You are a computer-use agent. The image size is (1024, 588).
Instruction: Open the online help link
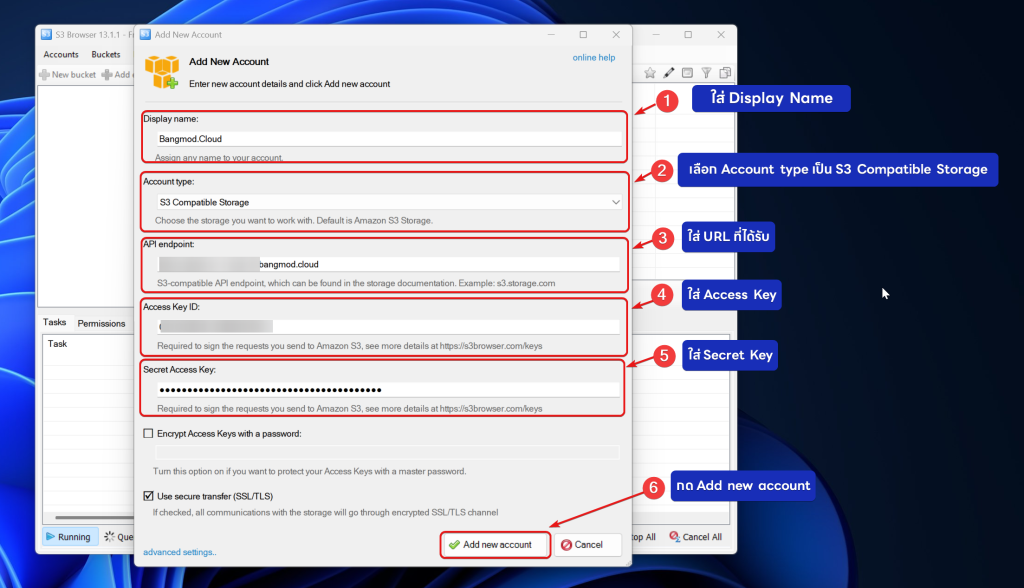point(593,58)
